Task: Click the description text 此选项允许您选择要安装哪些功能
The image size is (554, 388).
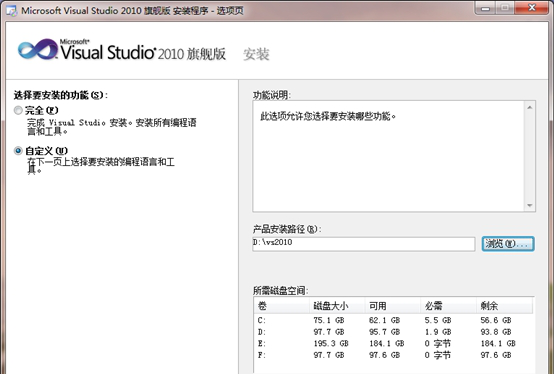Action: point(328,116)
